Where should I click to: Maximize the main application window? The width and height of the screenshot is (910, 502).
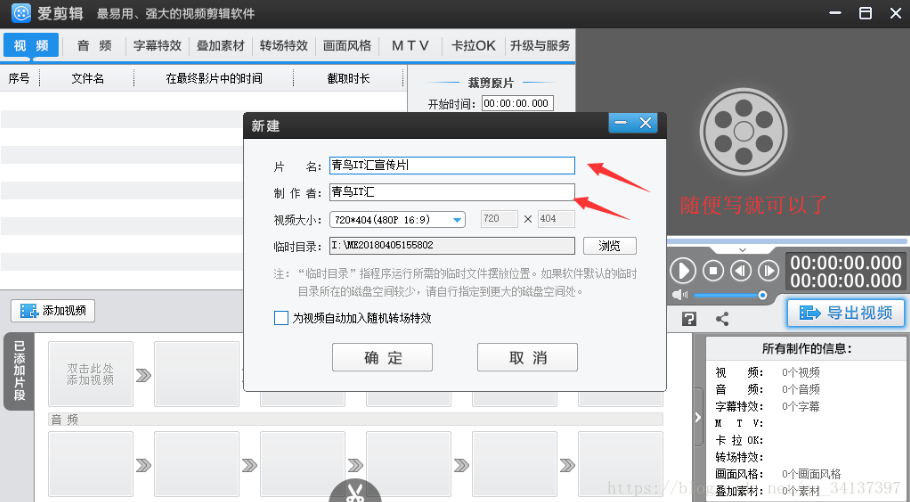tap(865, 13)
